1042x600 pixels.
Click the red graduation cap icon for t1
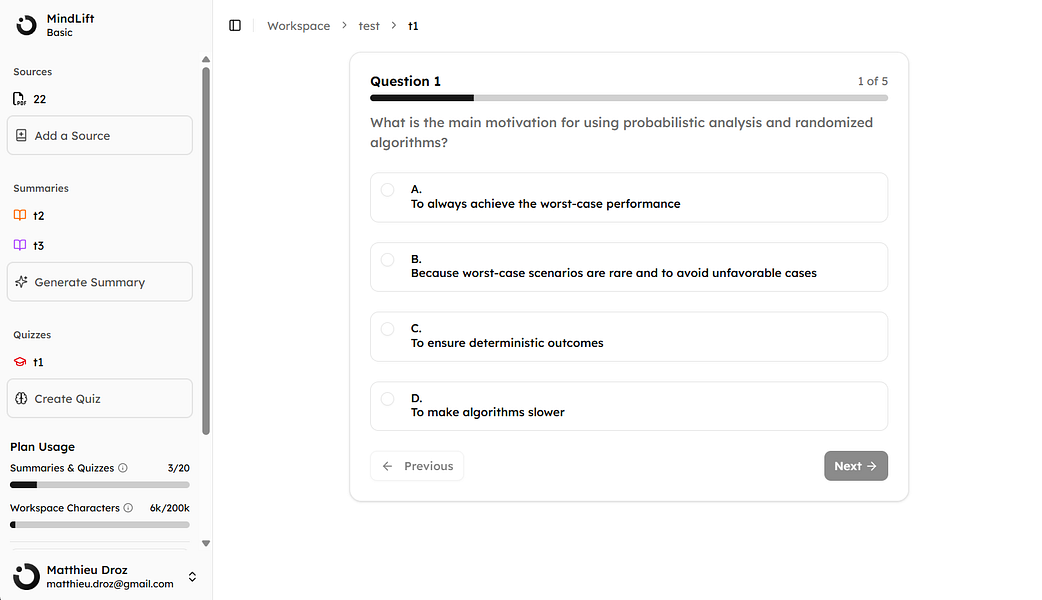click(20, 362)
